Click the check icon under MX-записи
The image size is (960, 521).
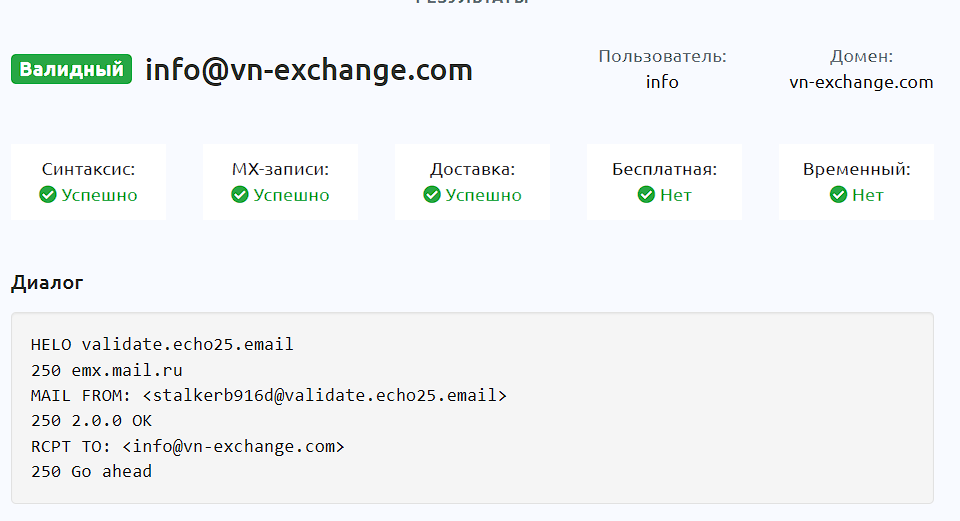(239, 195)
